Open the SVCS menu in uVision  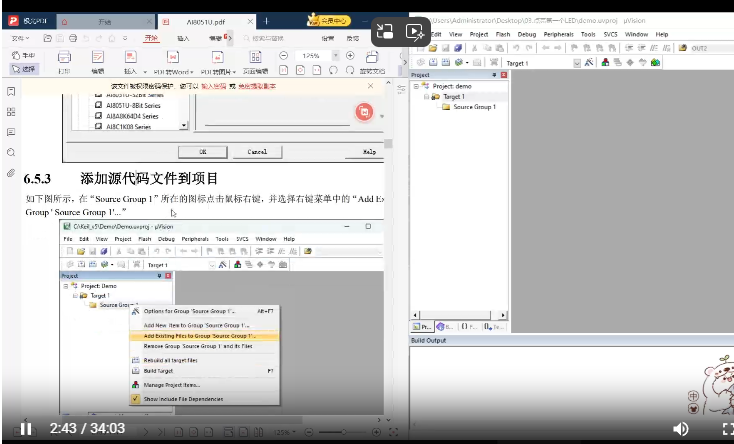point(610,34)
